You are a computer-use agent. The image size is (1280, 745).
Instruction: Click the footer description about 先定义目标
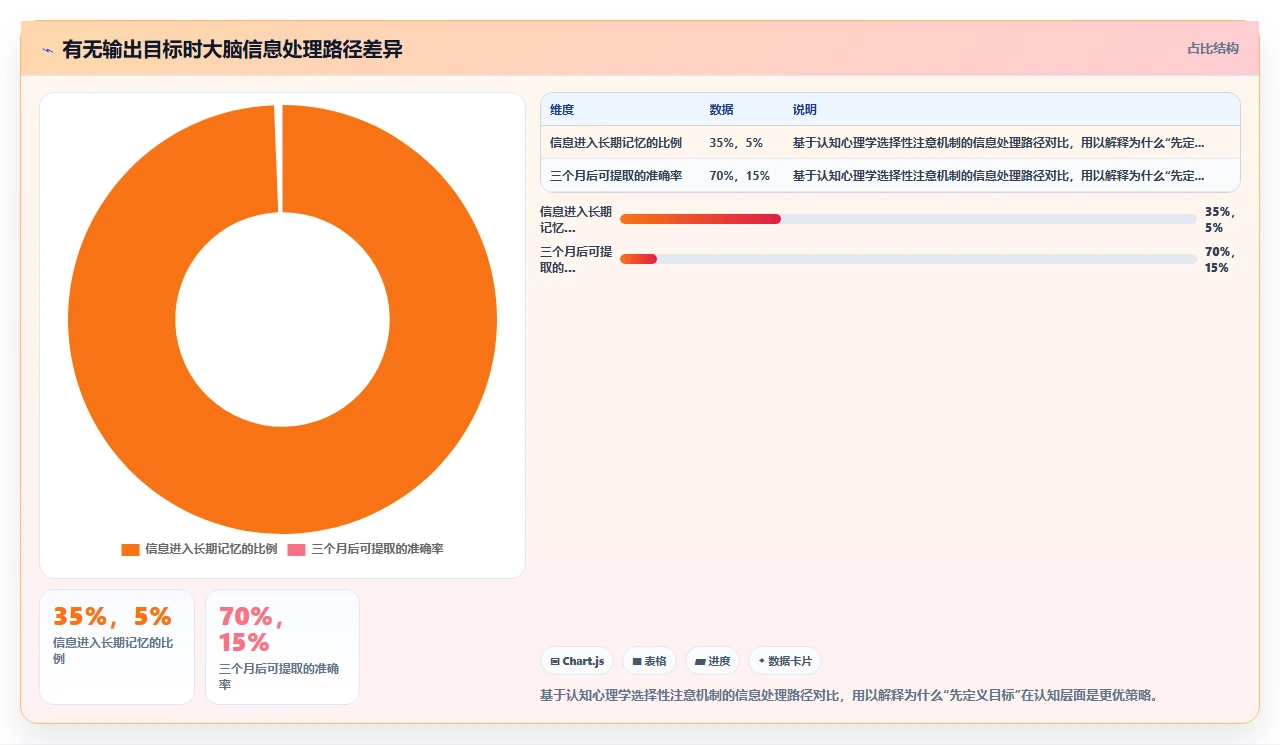[851, 695]
